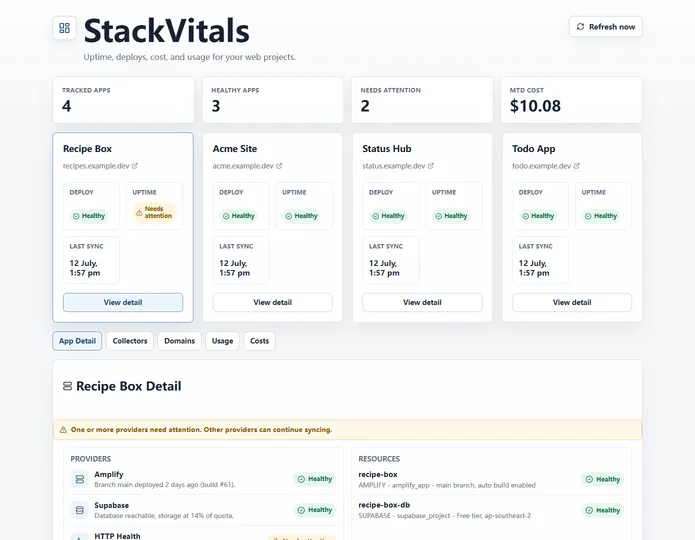Open the Costs tab

coord(259,341)
